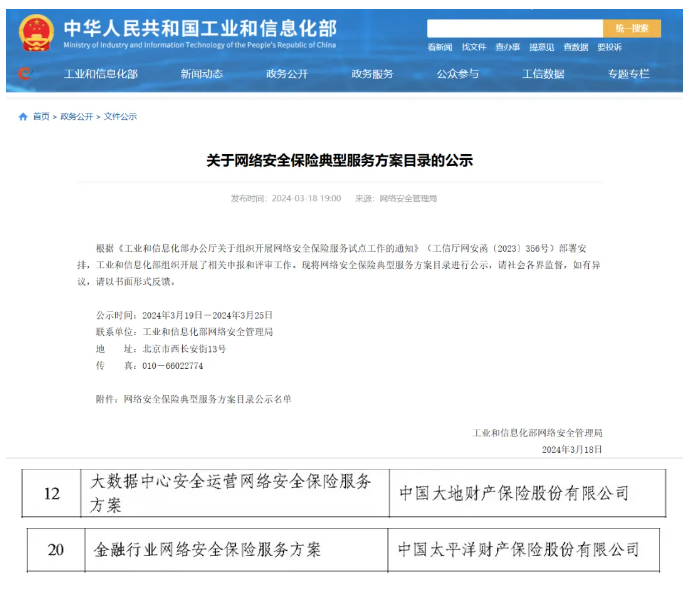
Task: Go to 文件公示 in breadcrumb
Action: [x=120, y=117]
